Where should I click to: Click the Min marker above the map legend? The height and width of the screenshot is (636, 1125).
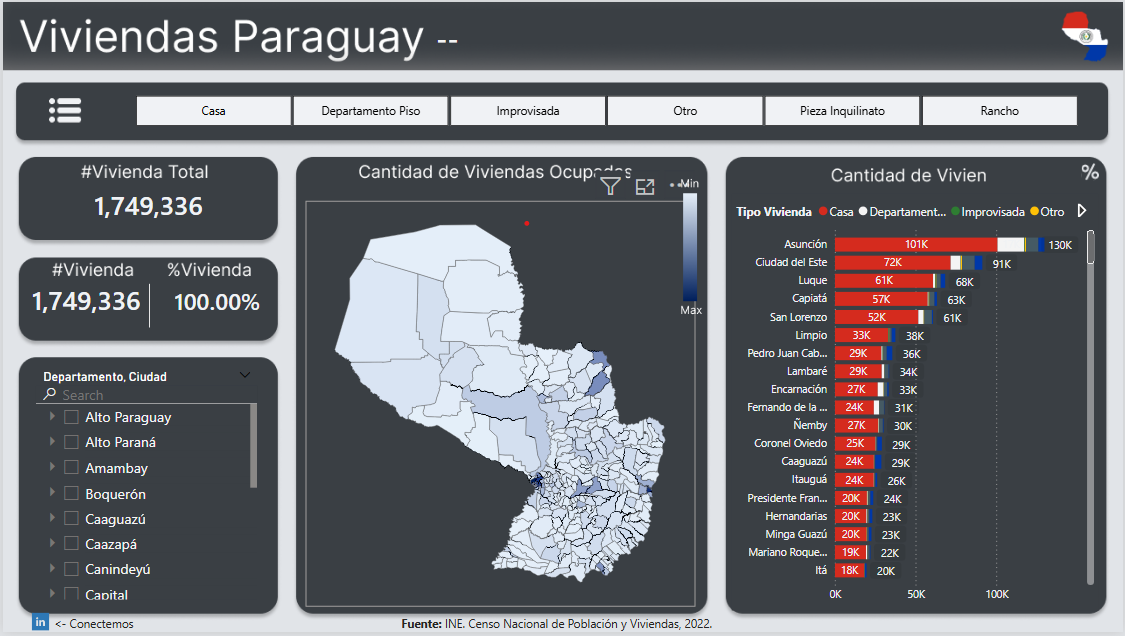[x=684, y=183]
